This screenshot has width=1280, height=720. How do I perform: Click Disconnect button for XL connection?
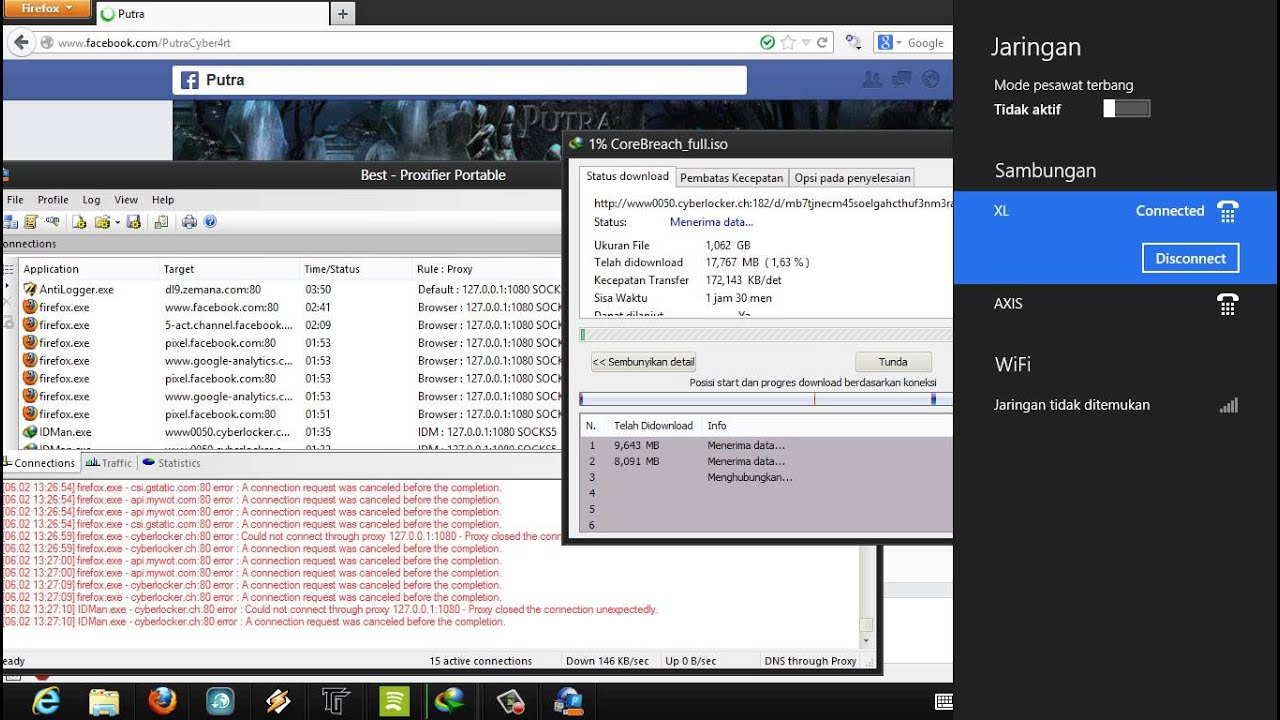[x=1190, y=258]
